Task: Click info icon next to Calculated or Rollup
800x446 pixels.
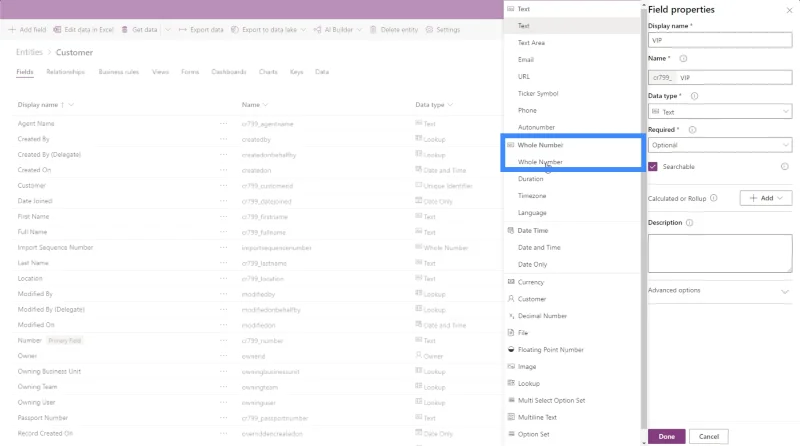Action: (714, 198)
